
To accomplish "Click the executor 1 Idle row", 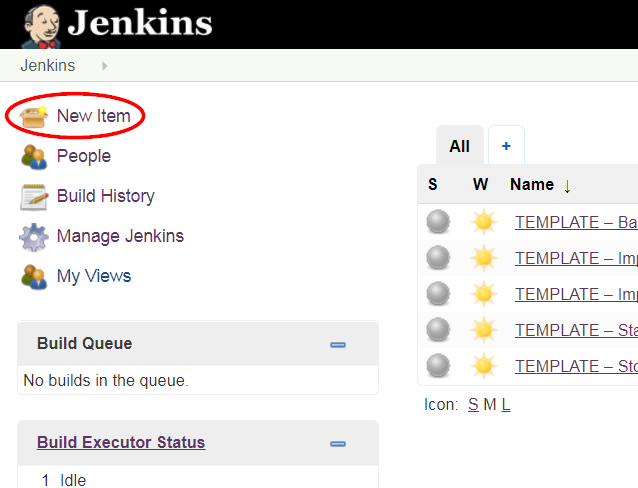I will (x=198, y=479).
